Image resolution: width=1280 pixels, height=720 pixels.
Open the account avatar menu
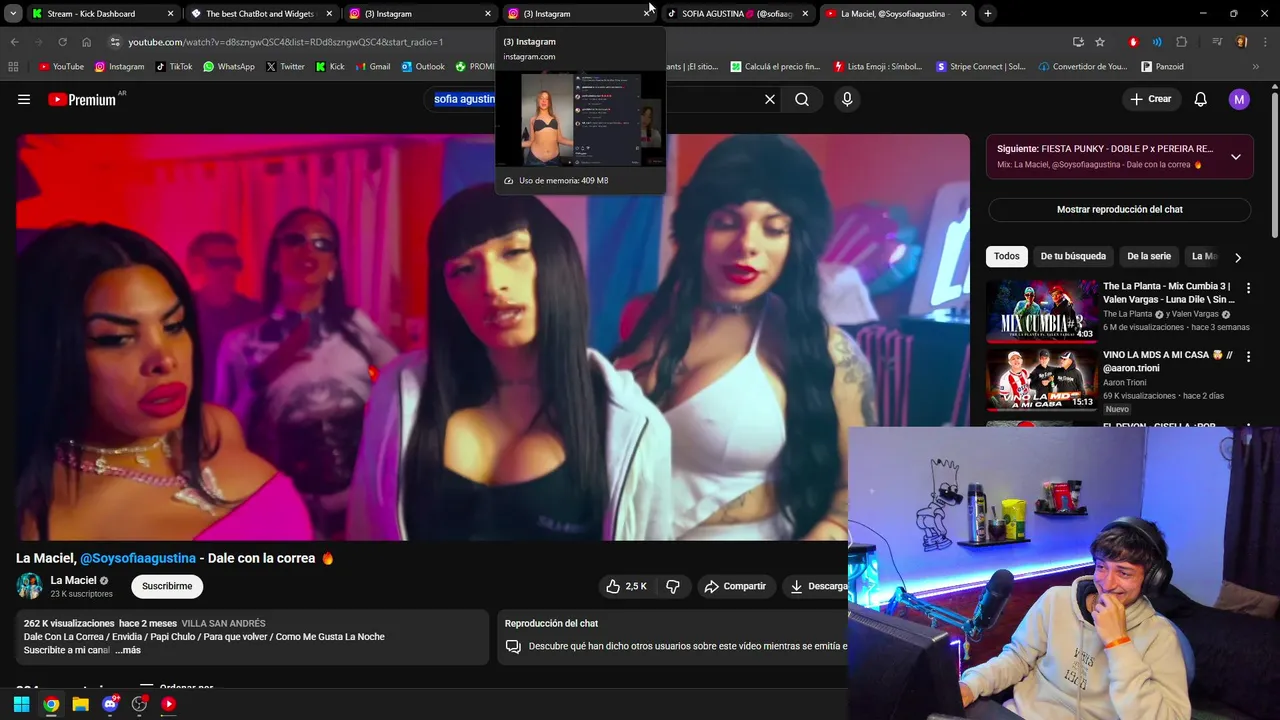click(x=1239, y=99)
